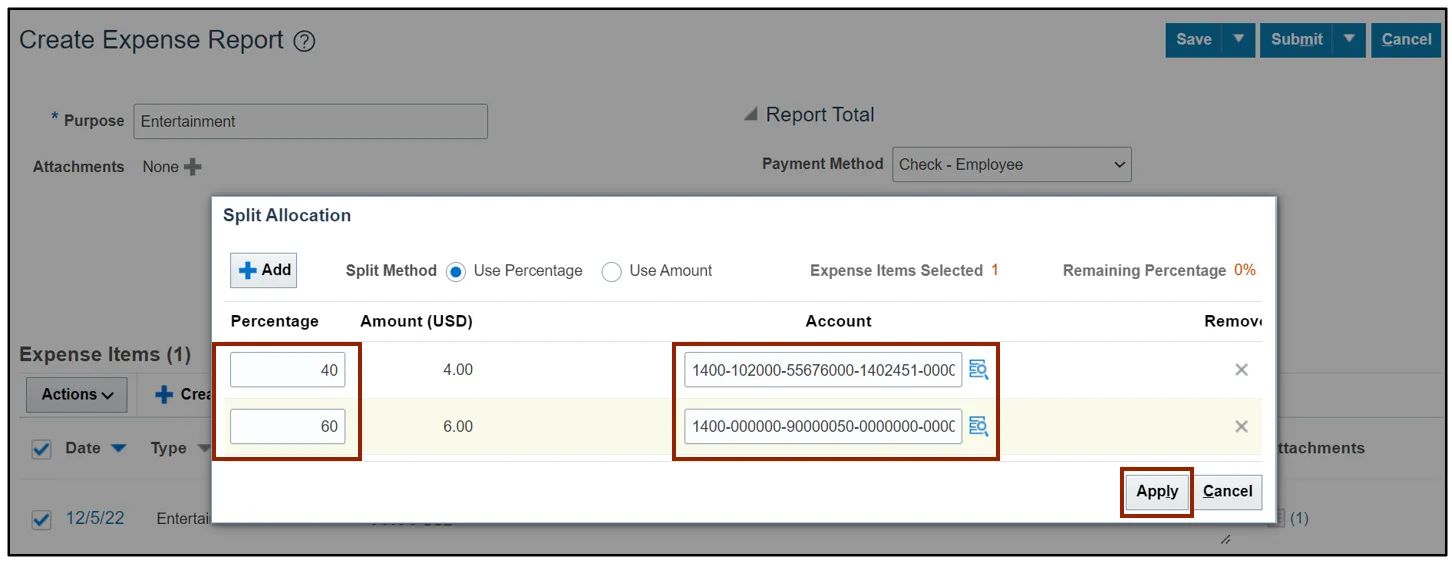
Task: Click the Purpose text field
Action: (x=310, y=121)
